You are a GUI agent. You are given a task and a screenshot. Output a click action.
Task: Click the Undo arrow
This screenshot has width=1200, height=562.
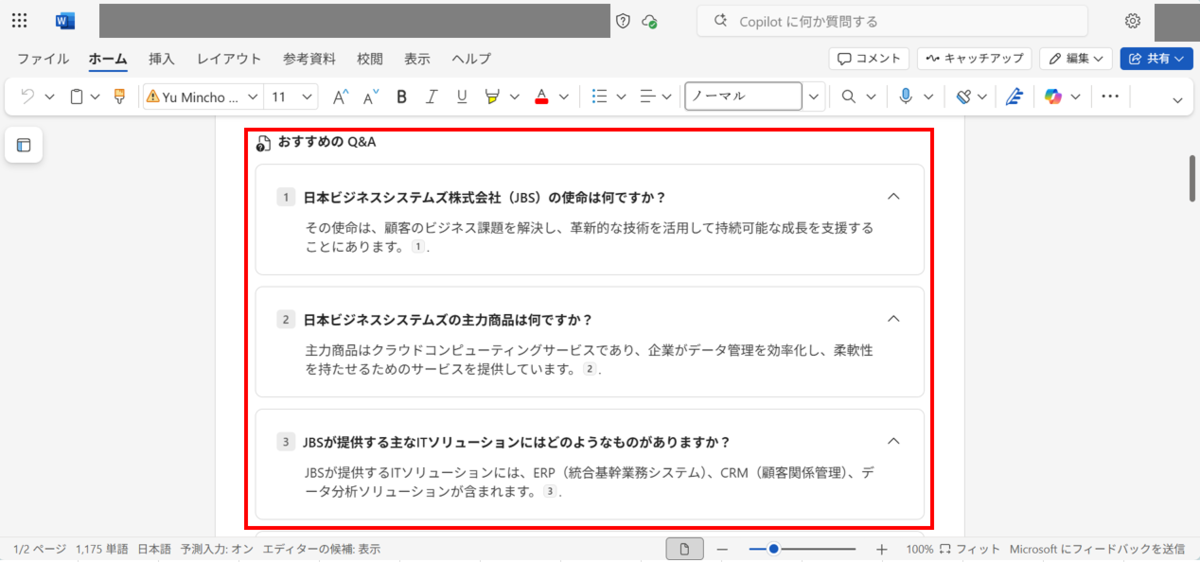(x=28, y=97)
